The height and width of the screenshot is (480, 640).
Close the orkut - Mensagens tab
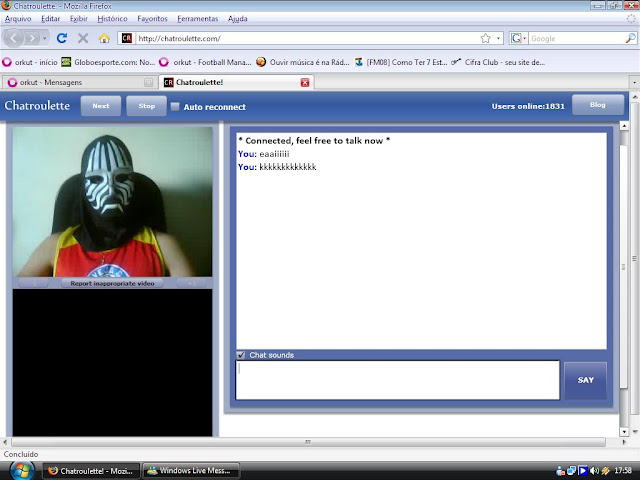point(149,82)
